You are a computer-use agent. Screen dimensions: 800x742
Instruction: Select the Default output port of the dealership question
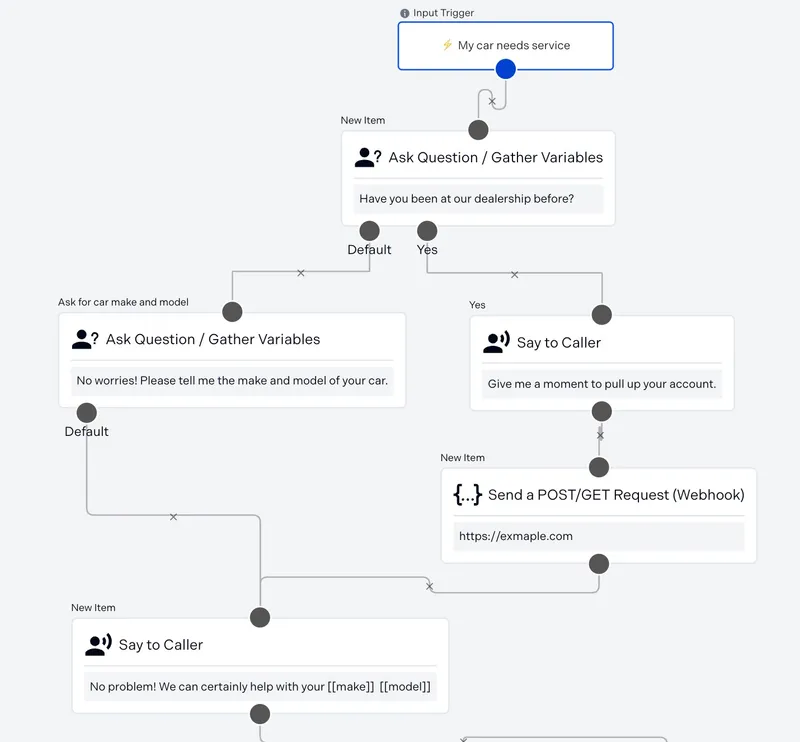tap(369, 231)
